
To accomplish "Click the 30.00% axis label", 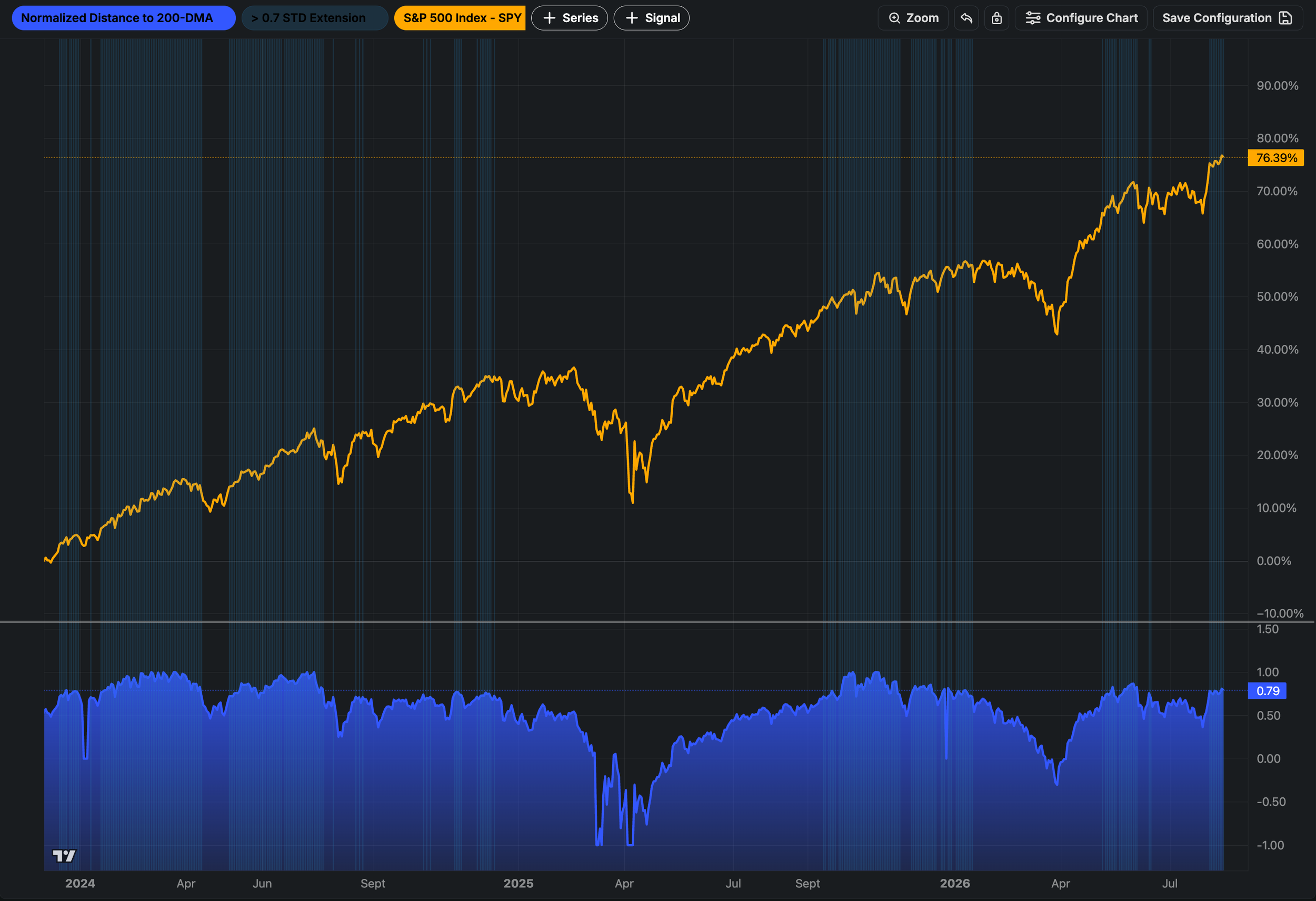I will [x=1278, y=403].
